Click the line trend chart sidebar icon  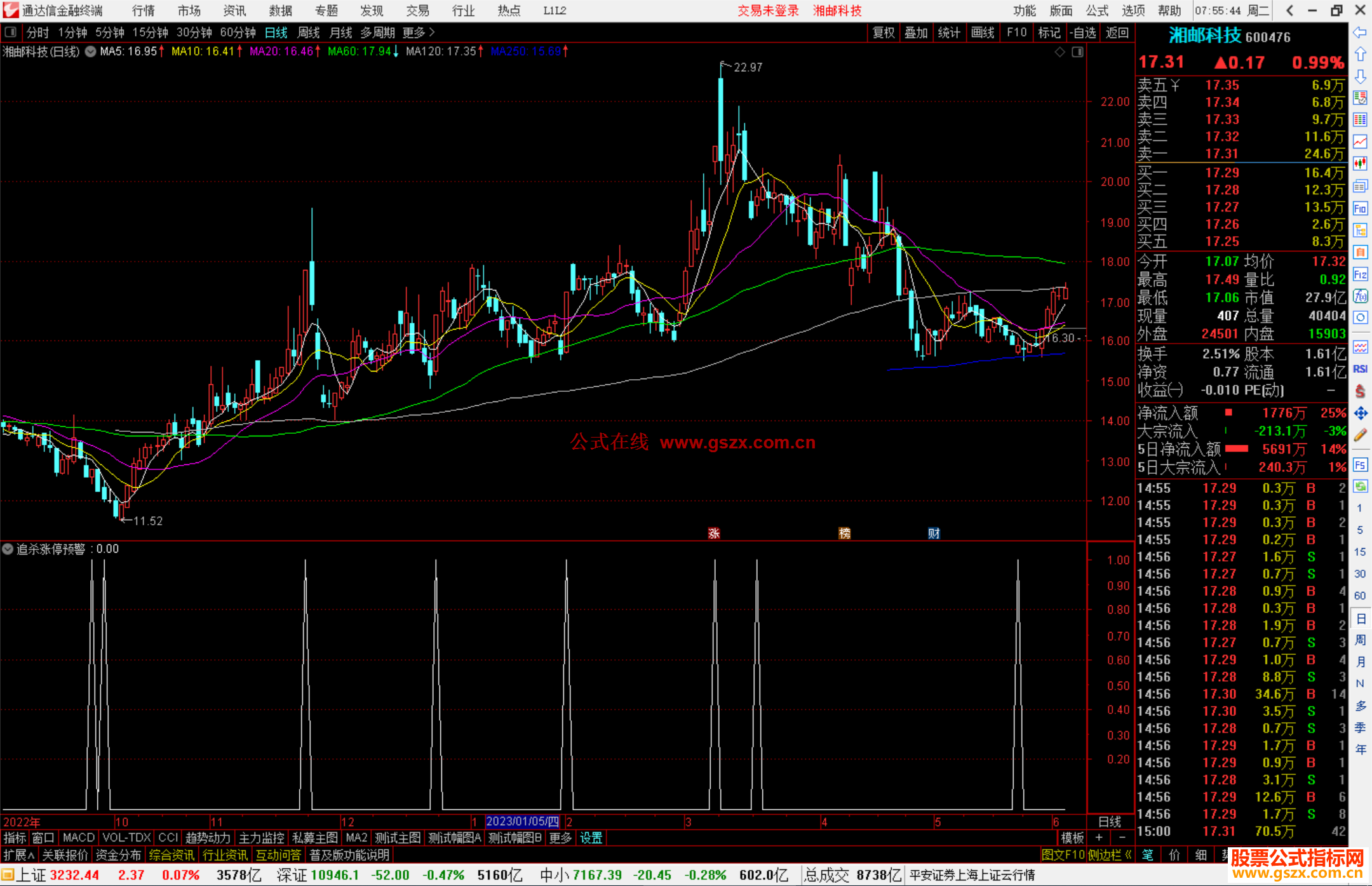click(x=1360, y=142)
